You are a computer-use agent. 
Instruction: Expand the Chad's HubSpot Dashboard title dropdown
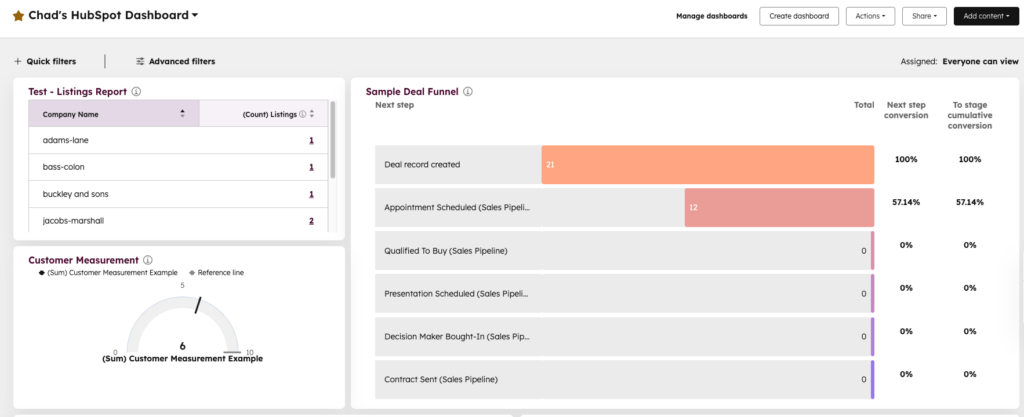tap(195, 16)
